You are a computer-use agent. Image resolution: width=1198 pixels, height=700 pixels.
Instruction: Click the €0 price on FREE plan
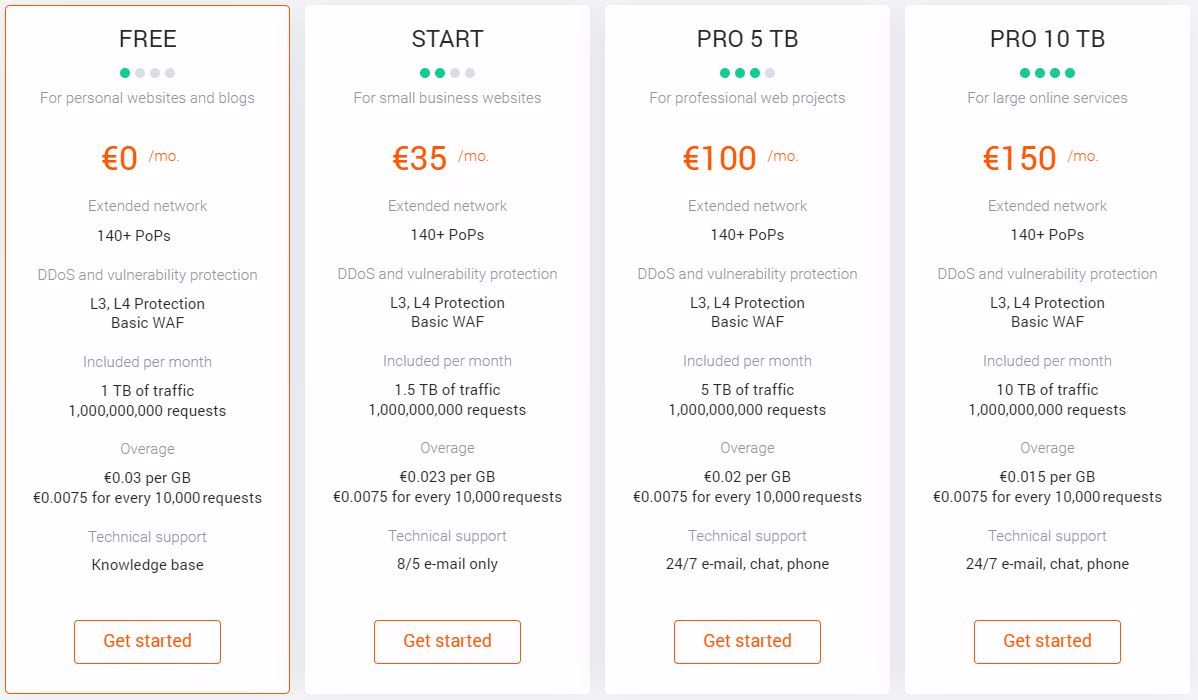pos(120,158)
